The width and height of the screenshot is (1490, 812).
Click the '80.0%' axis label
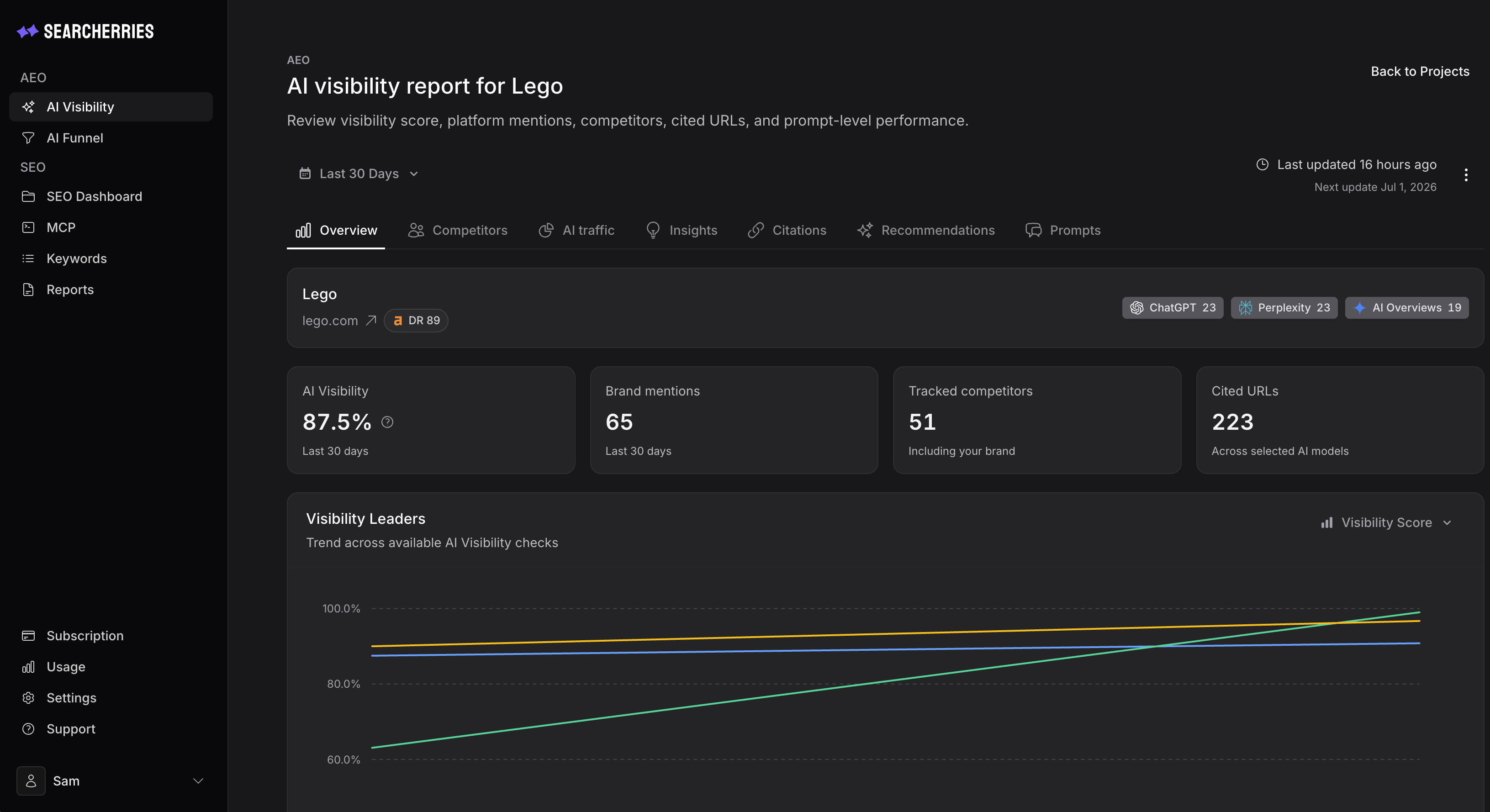click(x=343, y=684)
